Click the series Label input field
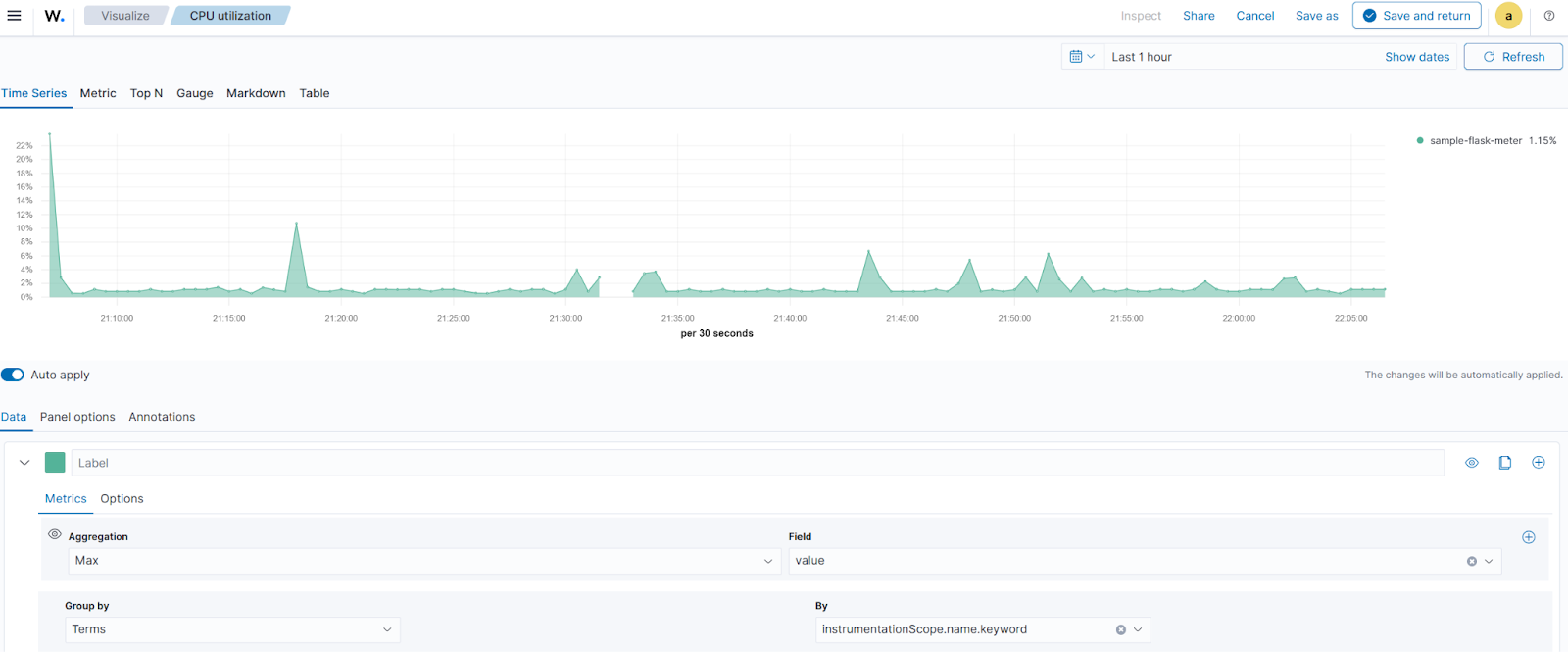The image size is (1568, 652). 758,463
